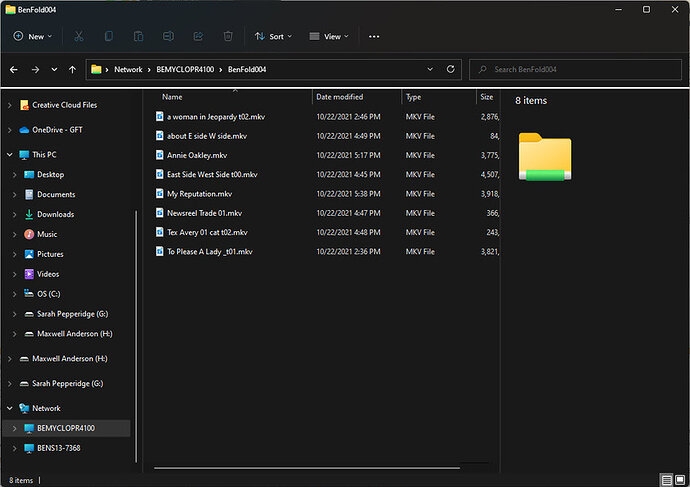Switch to large thumbnails view in status bar
Viewport: 690px width, 487px height.
[680, 480]
